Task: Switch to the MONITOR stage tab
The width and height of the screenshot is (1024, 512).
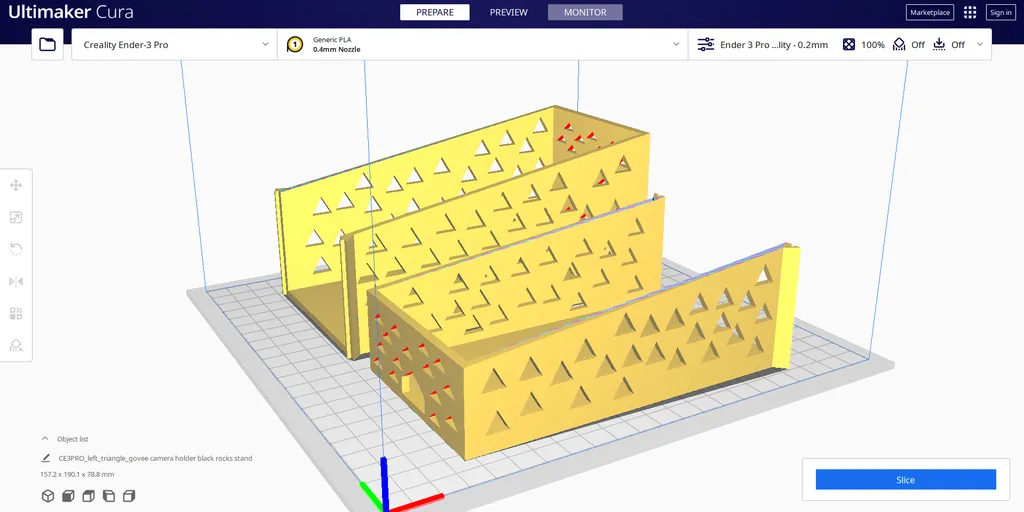Action: click(585, 12)
